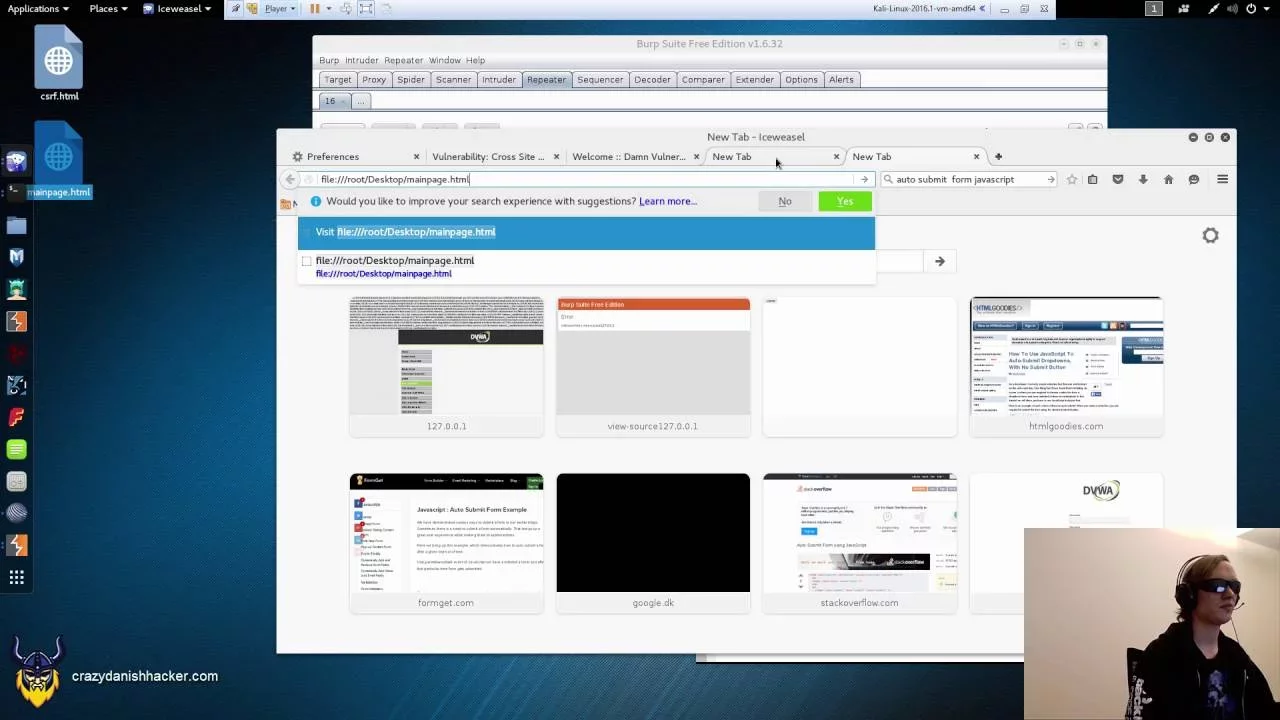Select the Proxy tab in Burp Suite
The height and width of the screenshot is (720, 1280).
pos(374,80)
